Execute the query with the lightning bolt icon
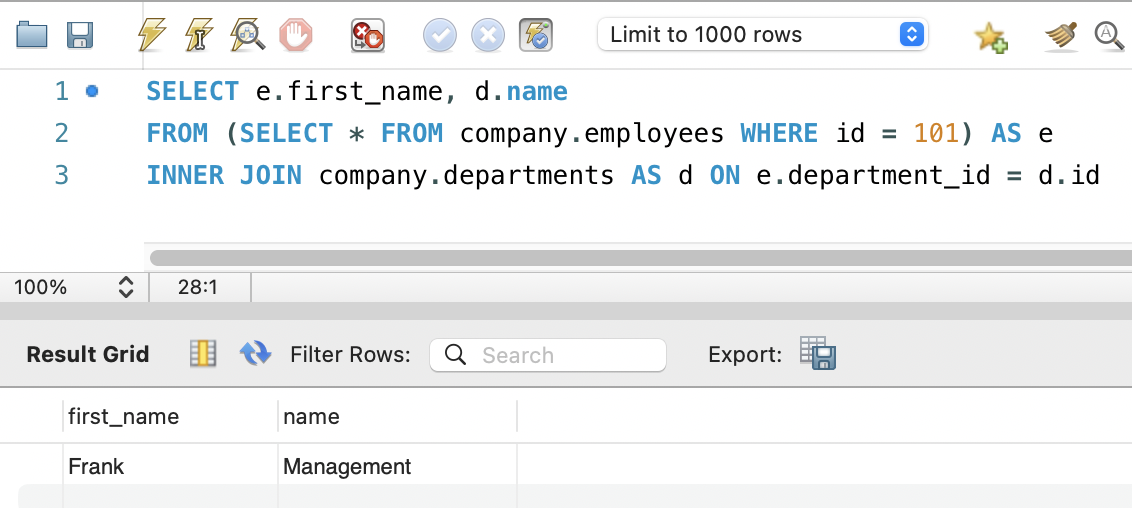This screenshot has width=1132, height=508. pos(152,35)
